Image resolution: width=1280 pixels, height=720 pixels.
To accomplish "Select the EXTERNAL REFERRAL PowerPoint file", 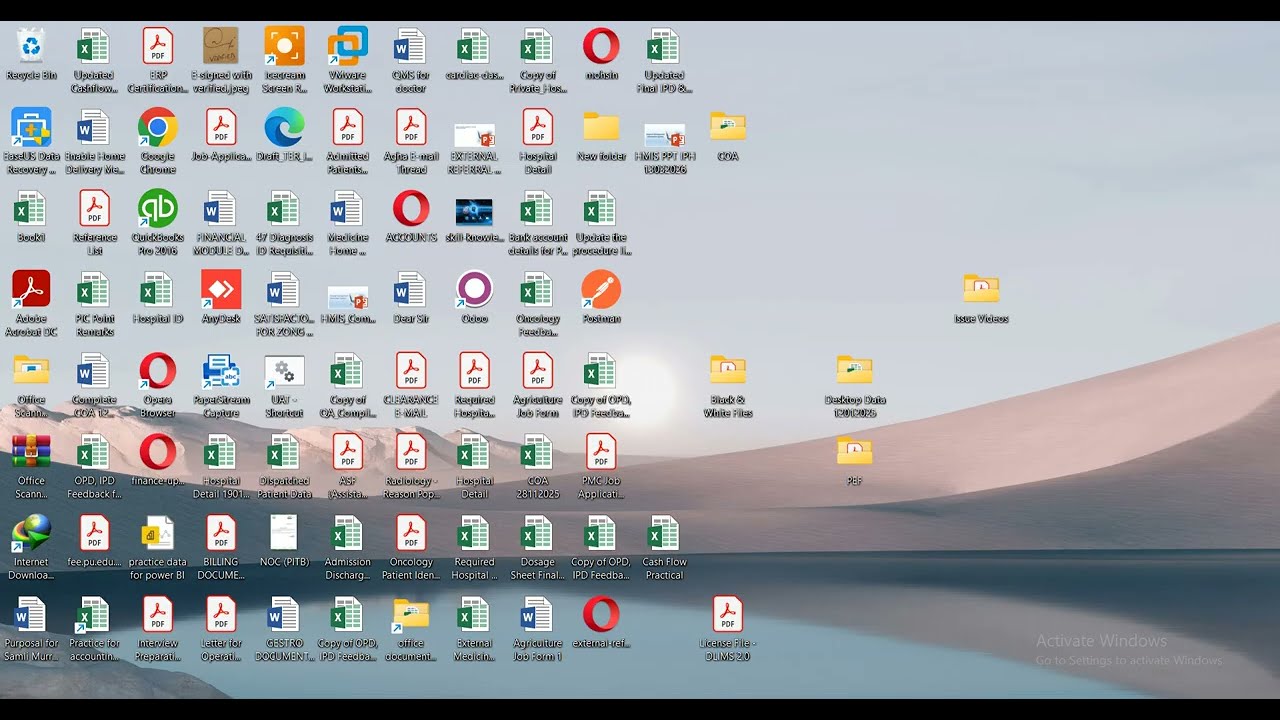I will pos(474,134).
